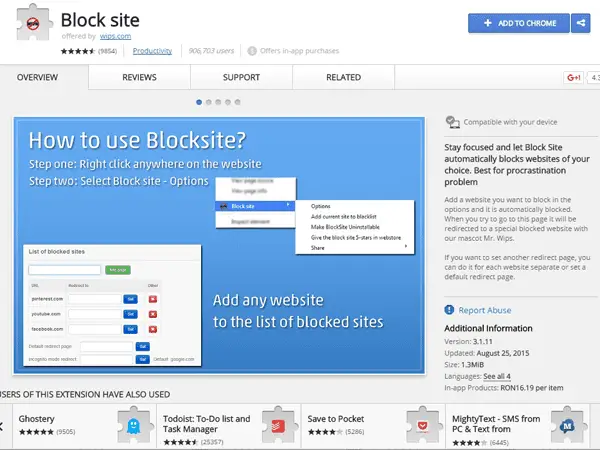Click the in-app purchases info icon
Screen dimensions: 600x450
pyautogui.click(x=252, y=51)
